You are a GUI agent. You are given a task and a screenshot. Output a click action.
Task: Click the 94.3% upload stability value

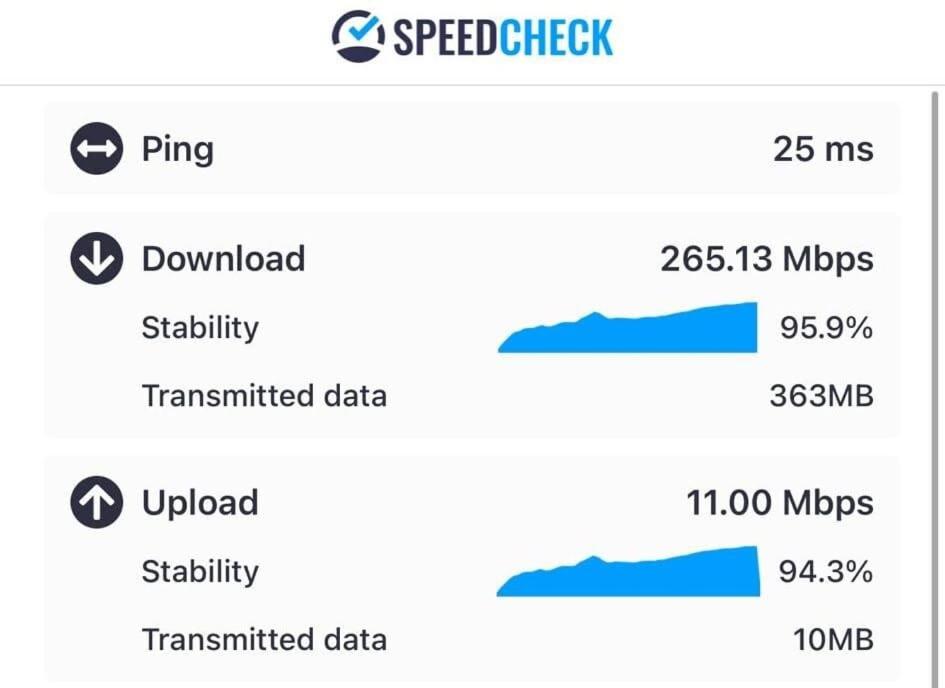pos(826,571)
